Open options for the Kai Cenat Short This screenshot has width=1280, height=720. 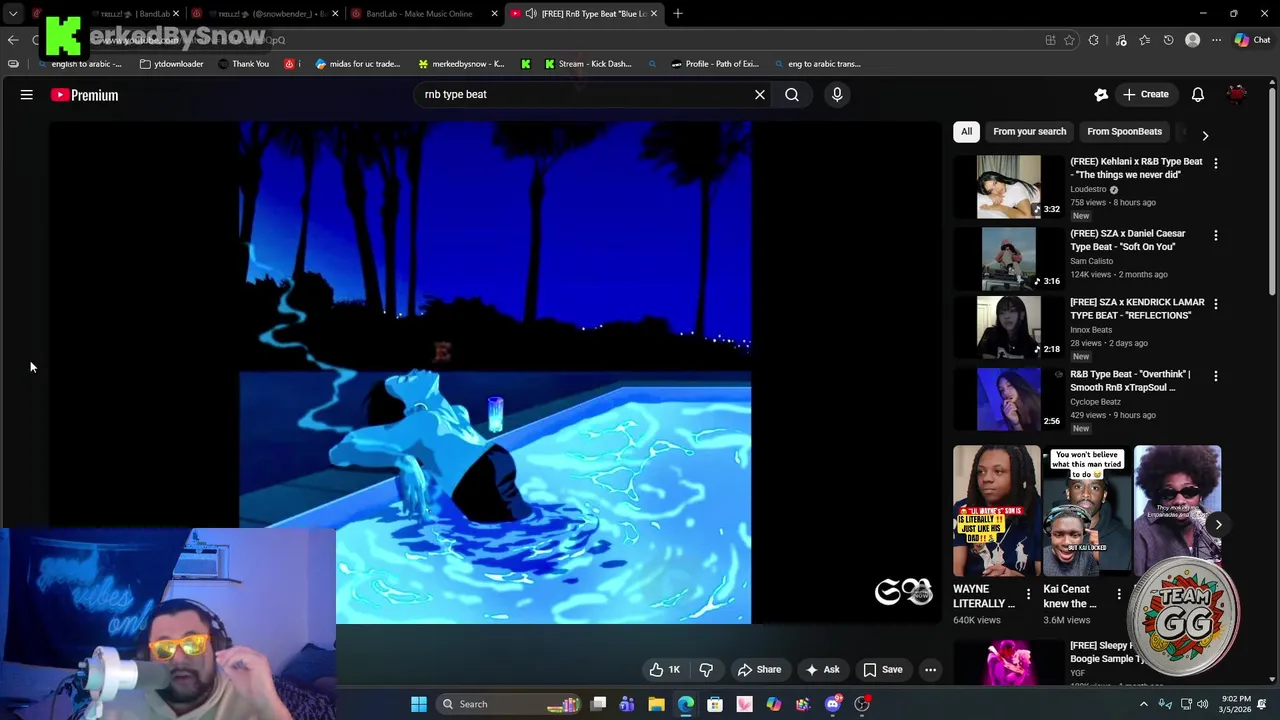[x=1119, y=594]
